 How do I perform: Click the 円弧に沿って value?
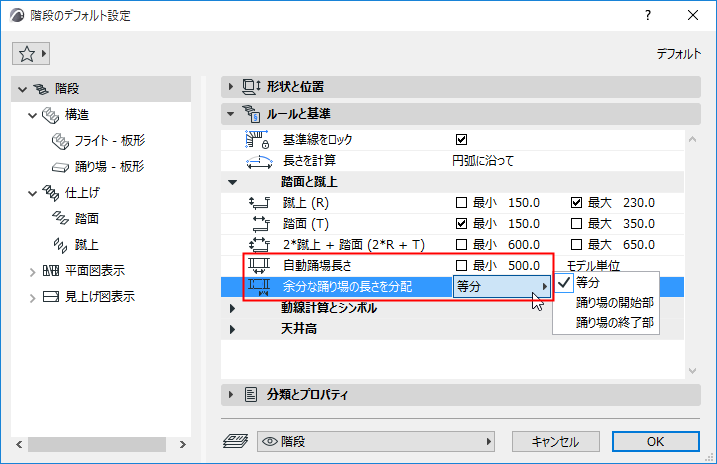tap(483, 161)
